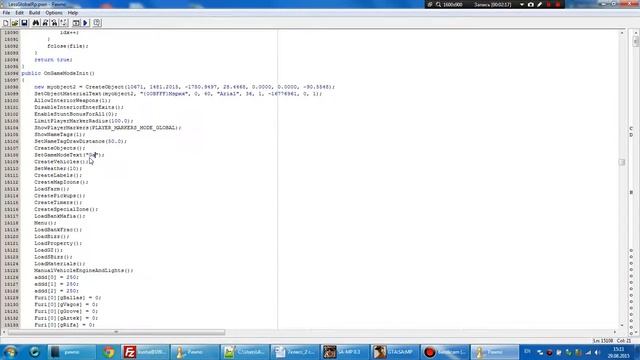
Task: Click on 'SetGameModeText' line
Action: (69, 155)
